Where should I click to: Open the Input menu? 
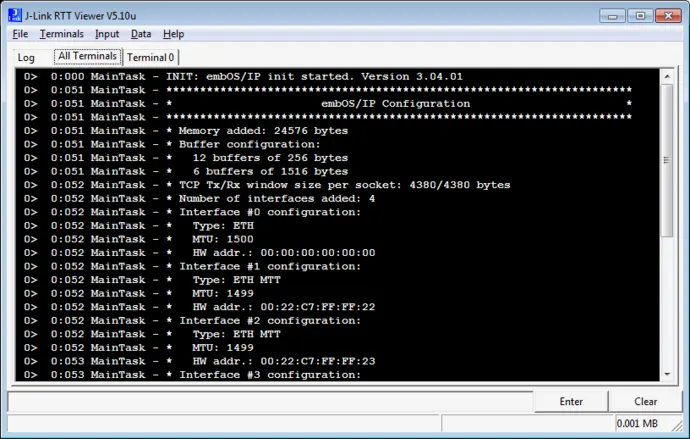(107, 34)
